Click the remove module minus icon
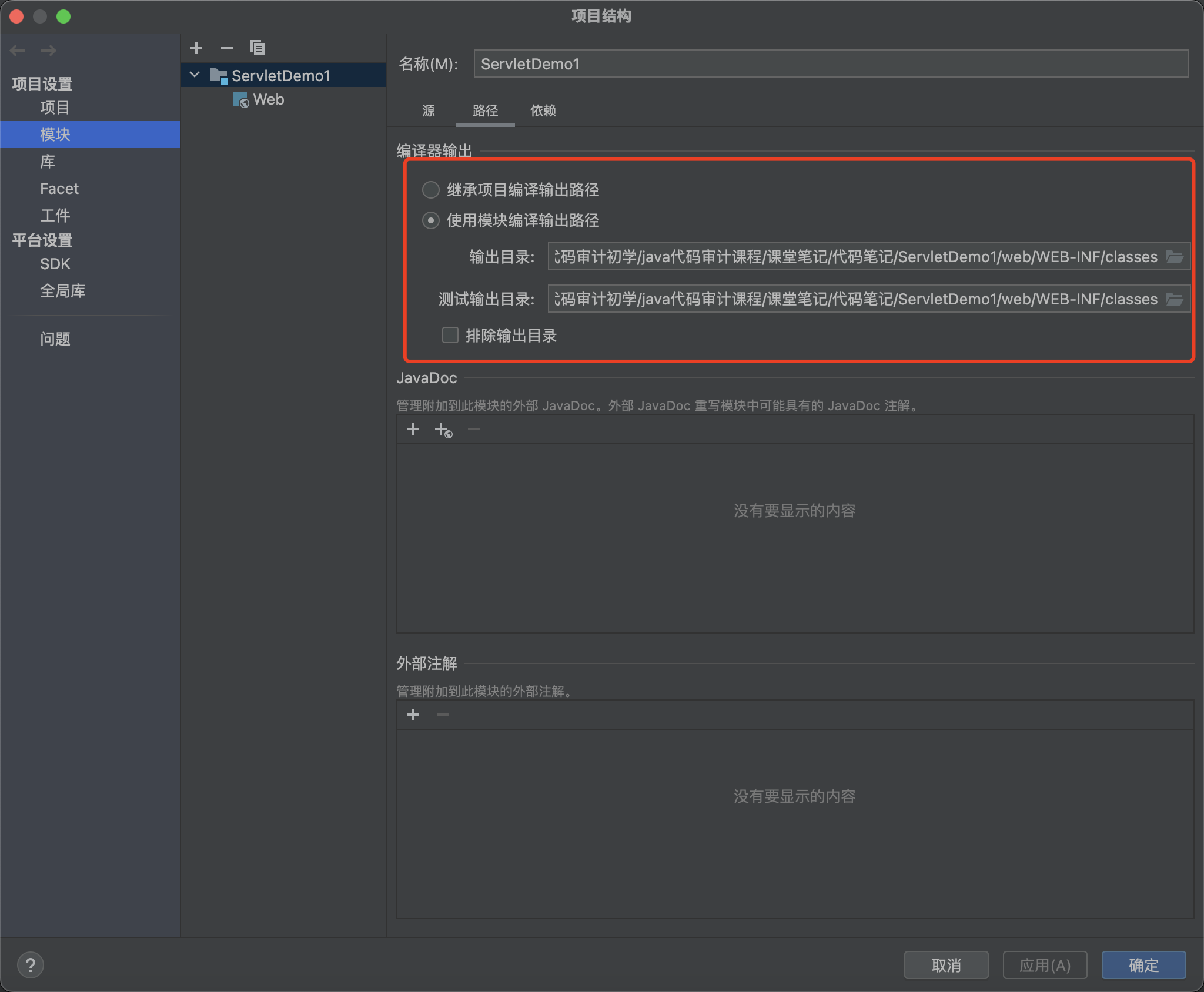Image resolution: width=1204 pixels, height=992 pixels. 227,48
